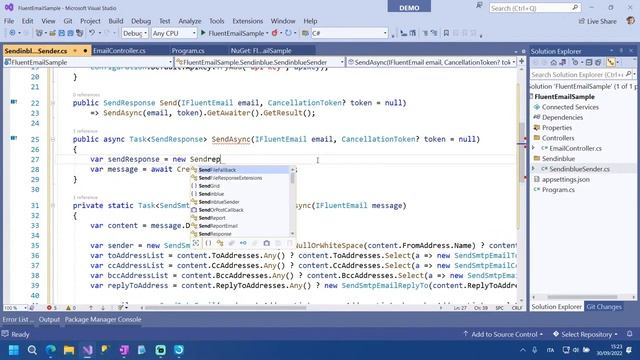
Task: Click Add to Source Control
Action: pyautogui.click(x=503, y=334)
